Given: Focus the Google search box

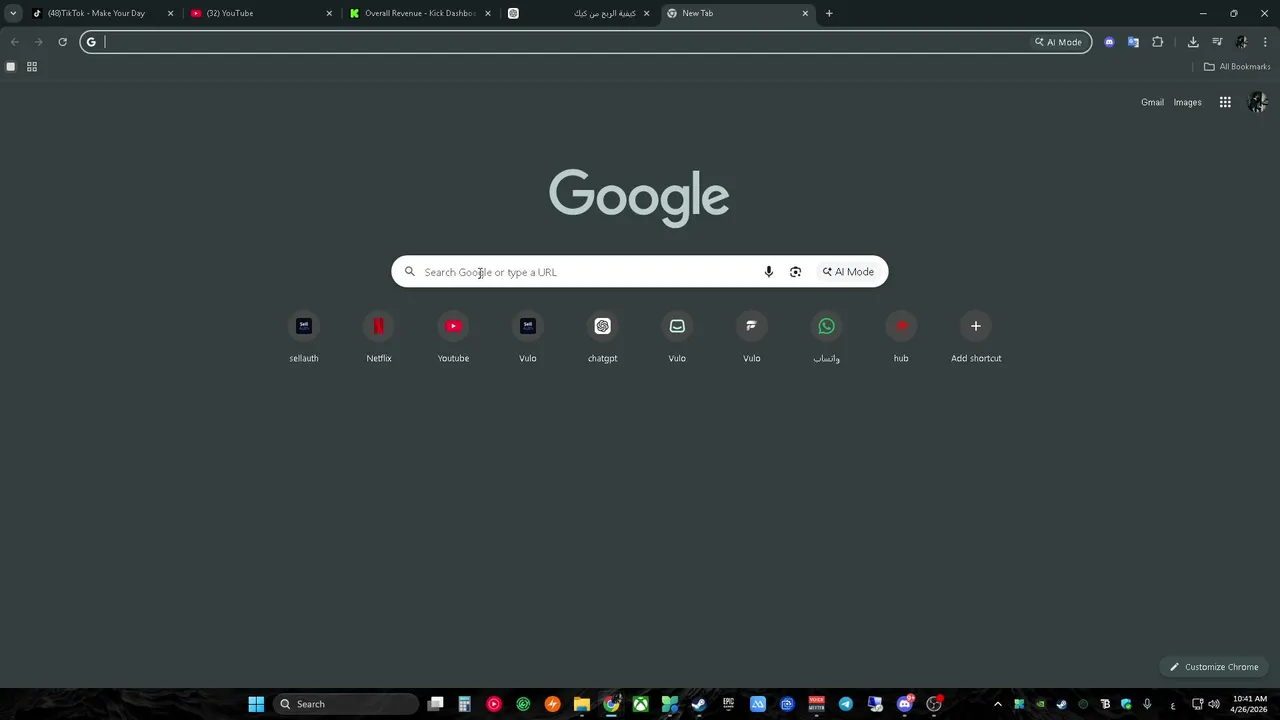Looking at the screenshot, I should pos(639,272).
